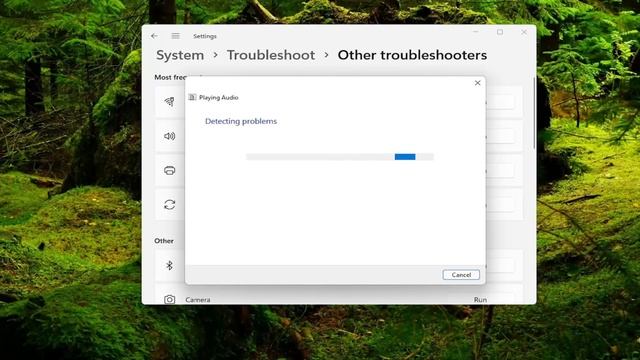Click the Settings window scrollbar
The height and width of the screenshot is (360, 640).
[x=534, y=113]
